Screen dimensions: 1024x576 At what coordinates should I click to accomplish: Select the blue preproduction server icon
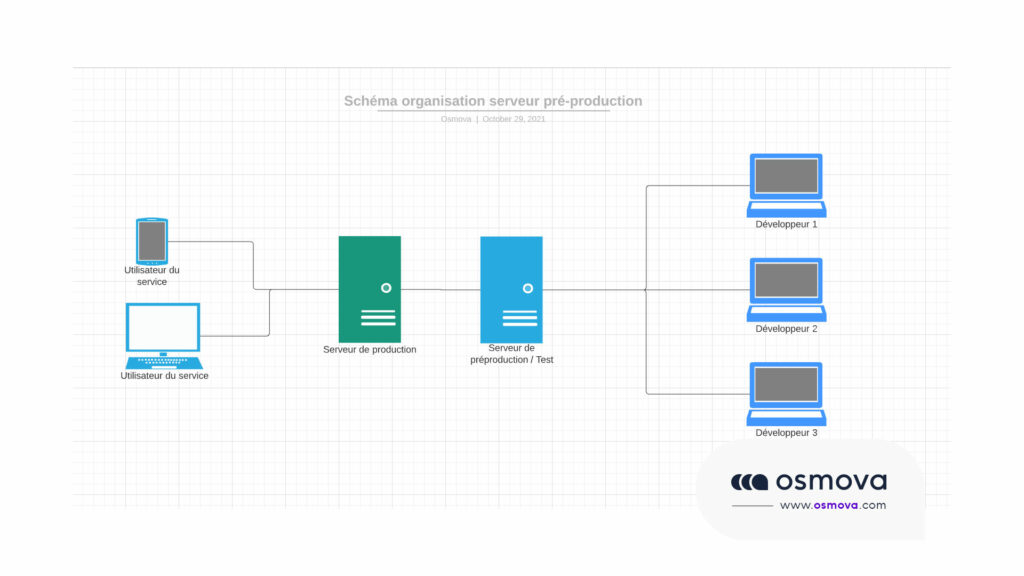511,289
